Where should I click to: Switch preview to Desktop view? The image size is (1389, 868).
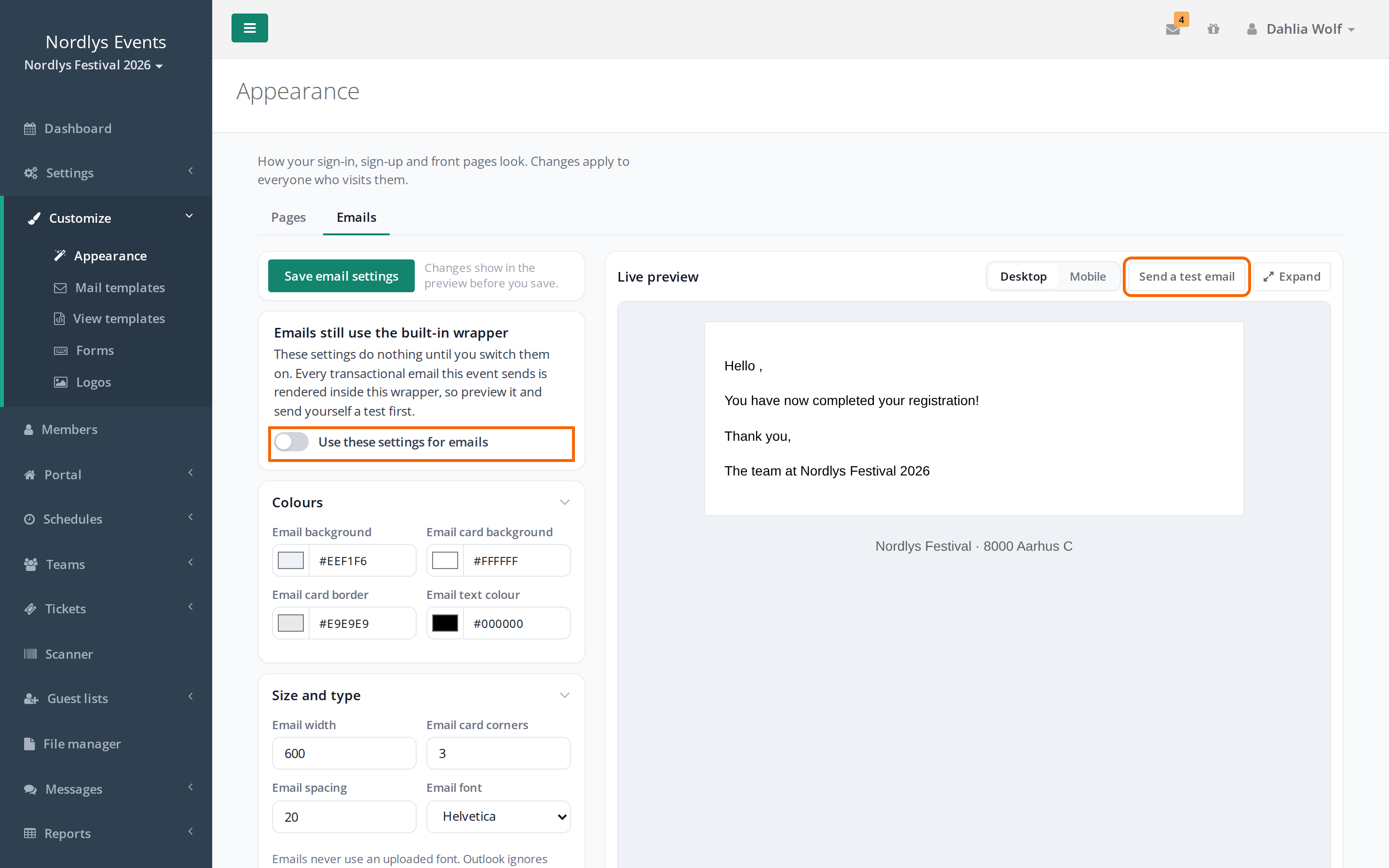[1023, 277]
